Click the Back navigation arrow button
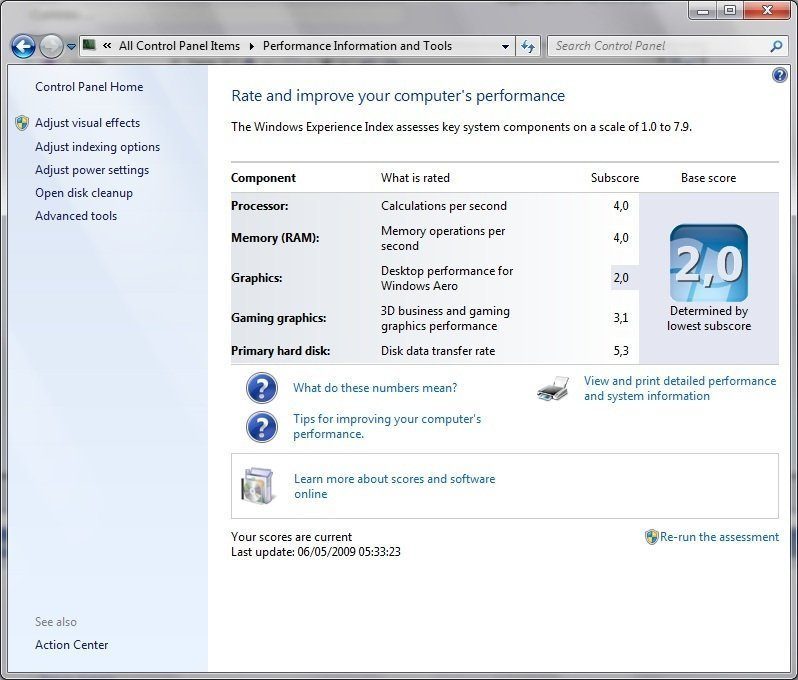The image size is (798, 680). (x=23, y=47)
